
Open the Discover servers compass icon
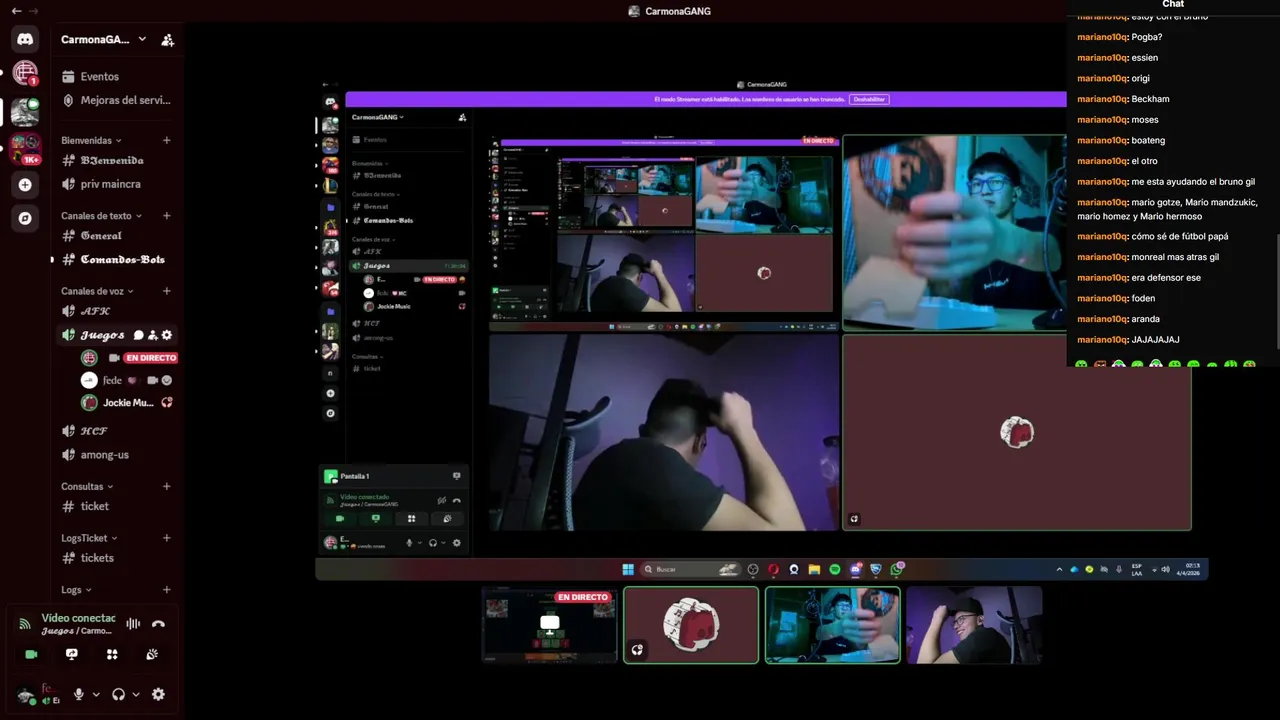(25, 218)
